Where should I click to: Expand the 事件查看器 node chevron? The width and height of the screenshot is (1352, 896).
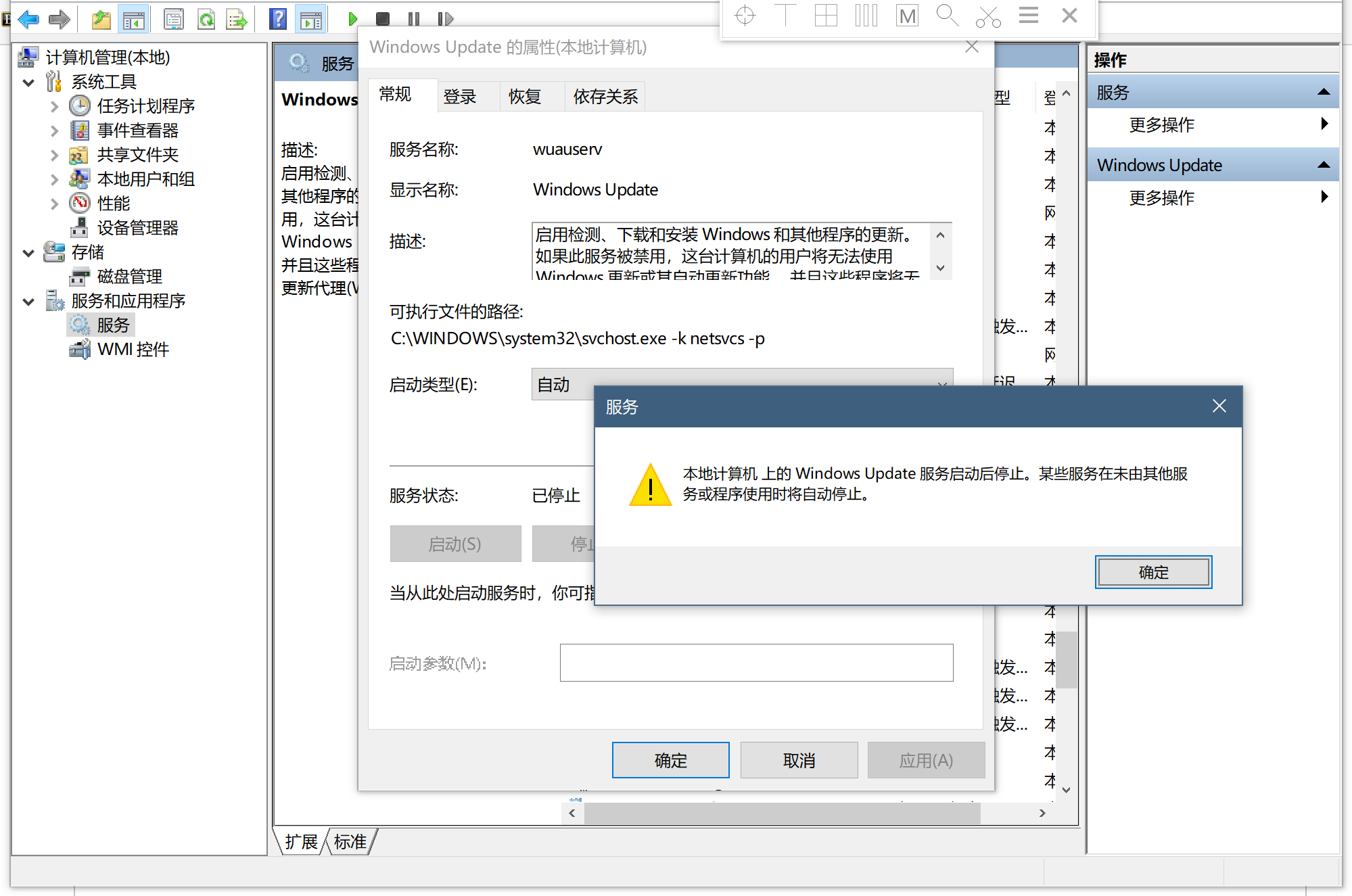tap(54, 131)
